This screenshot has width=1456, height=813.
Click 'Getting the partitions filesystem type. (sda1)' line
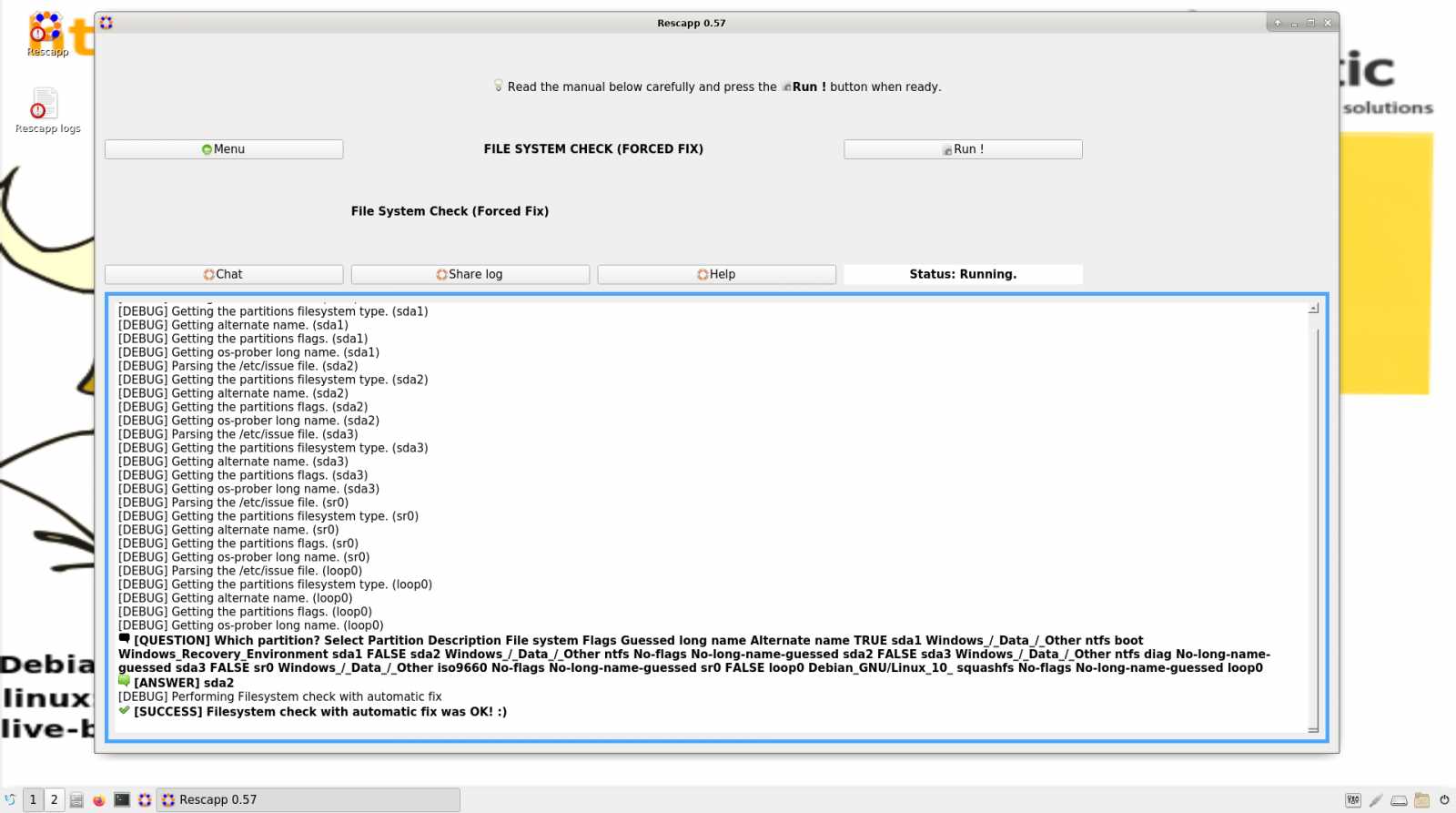[x=273, y=311]
